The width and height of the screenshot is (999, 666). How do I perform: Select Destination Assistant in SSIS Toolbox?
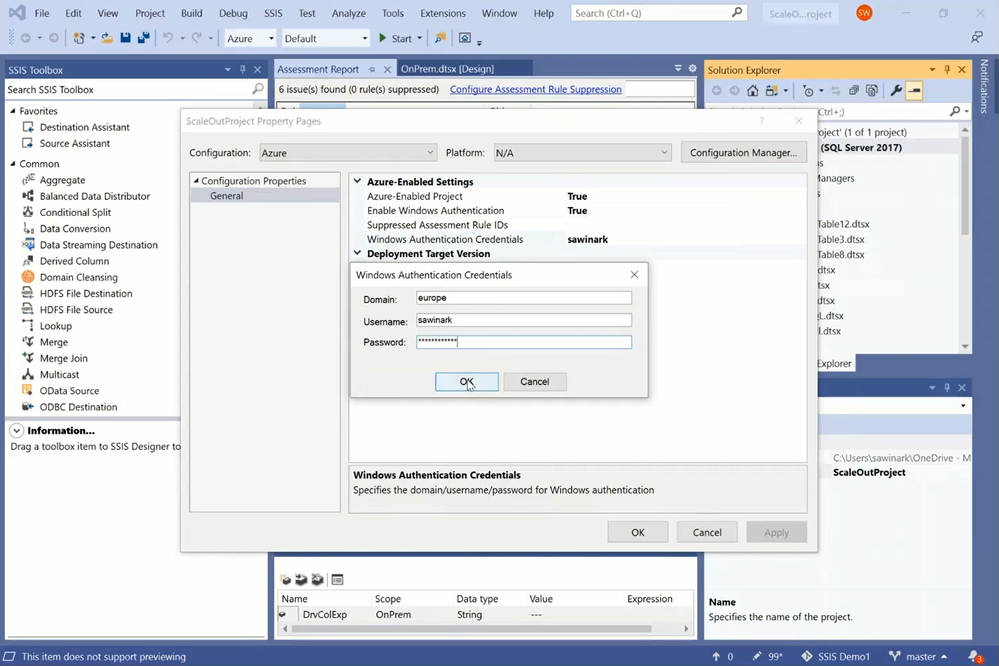84,127
